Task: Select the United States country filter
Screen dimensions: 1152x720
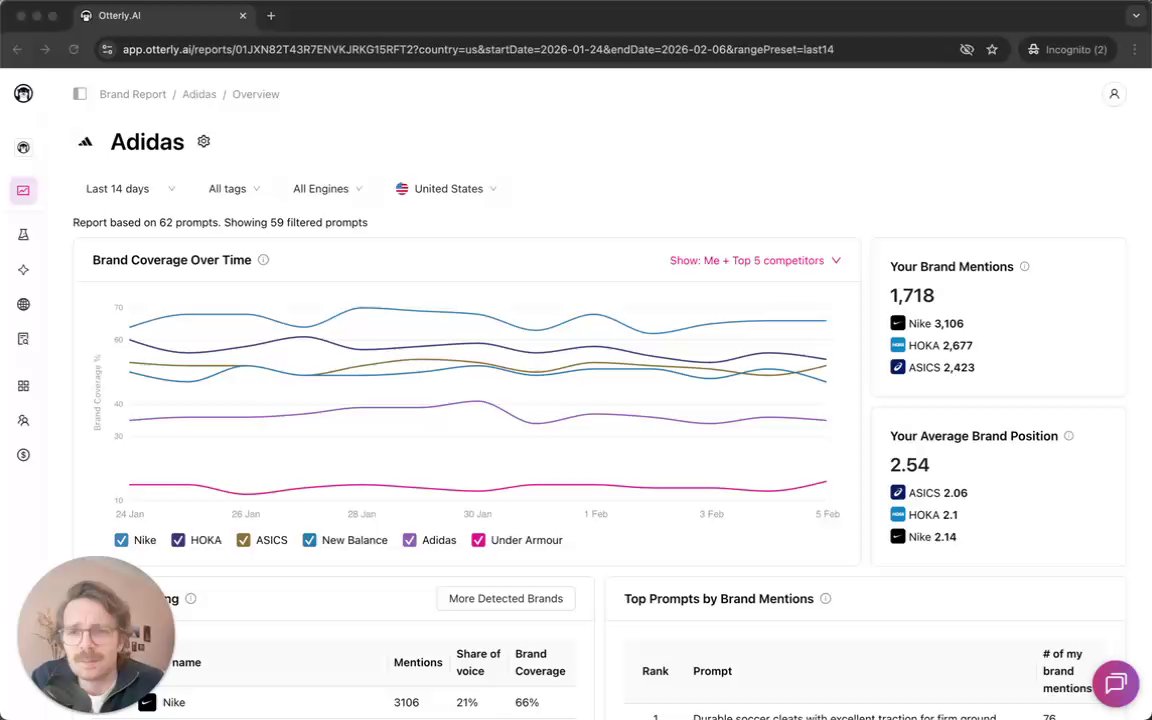Action: click(x=446, y=189)
